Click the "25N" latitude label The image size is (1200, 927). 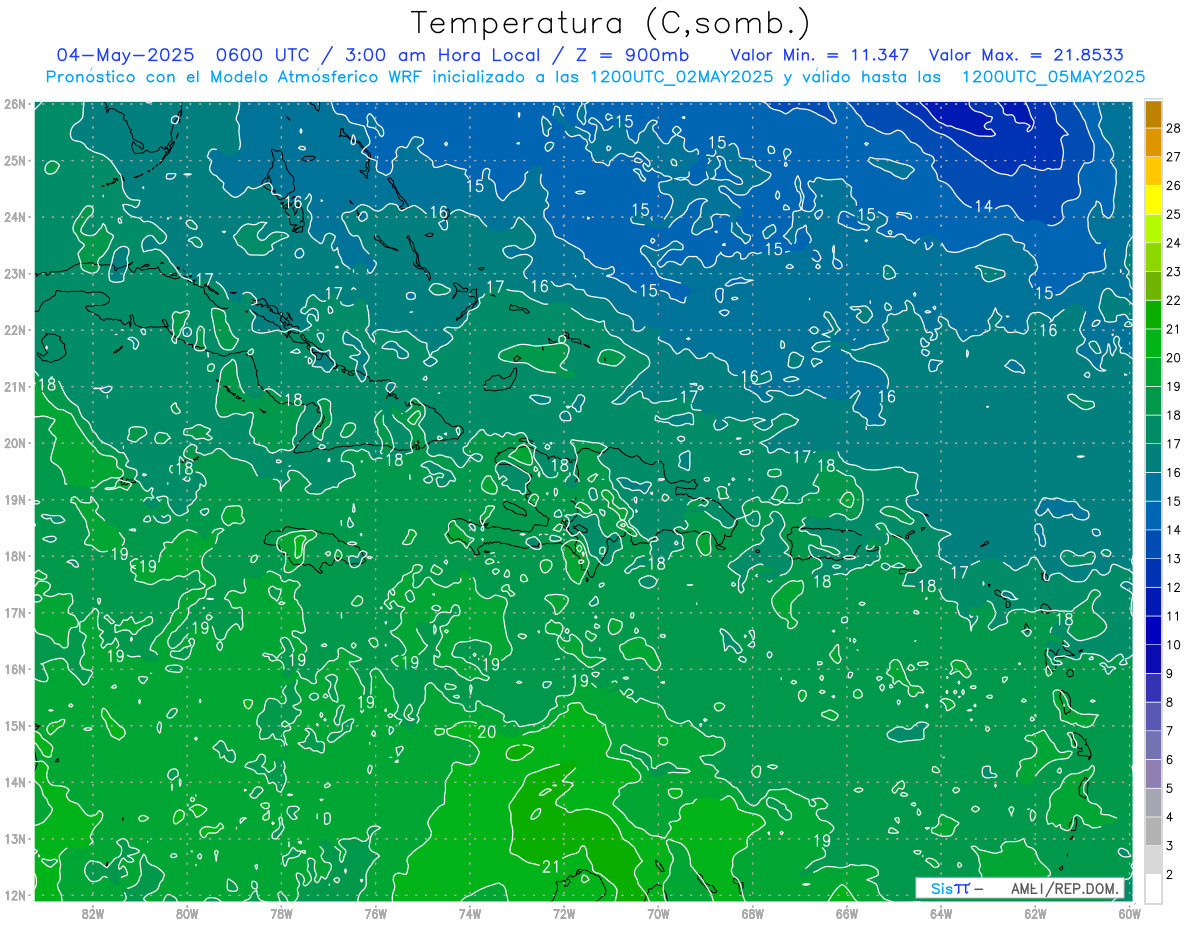pos(14,160)
